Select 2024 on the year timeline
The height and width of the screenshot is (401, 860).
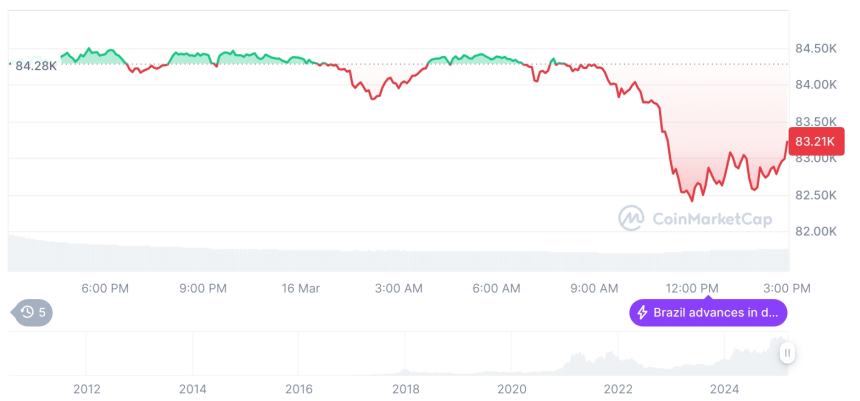(724, 389)
